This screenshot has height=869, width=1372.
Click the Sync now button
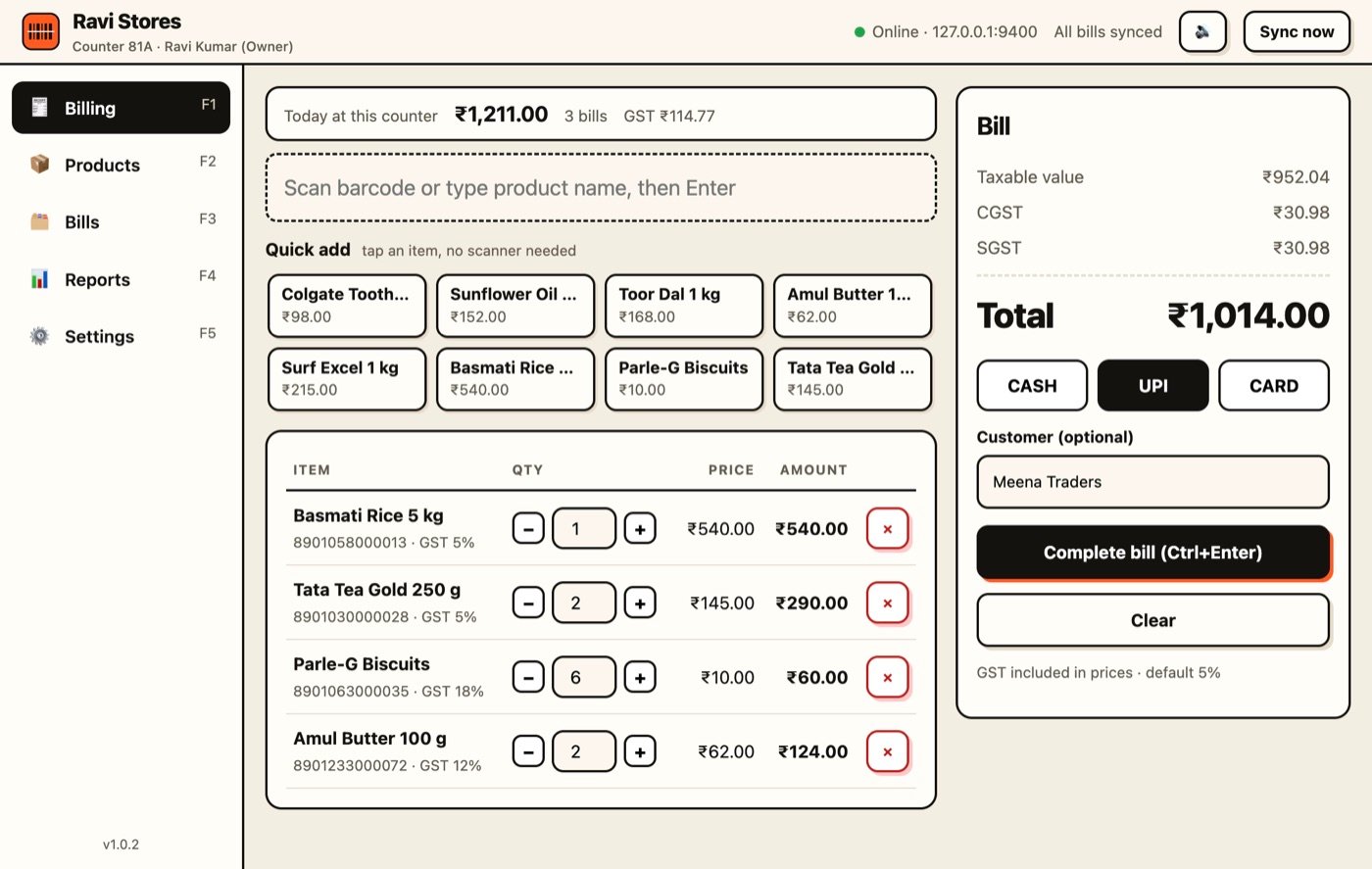(x=1297, y=31)
